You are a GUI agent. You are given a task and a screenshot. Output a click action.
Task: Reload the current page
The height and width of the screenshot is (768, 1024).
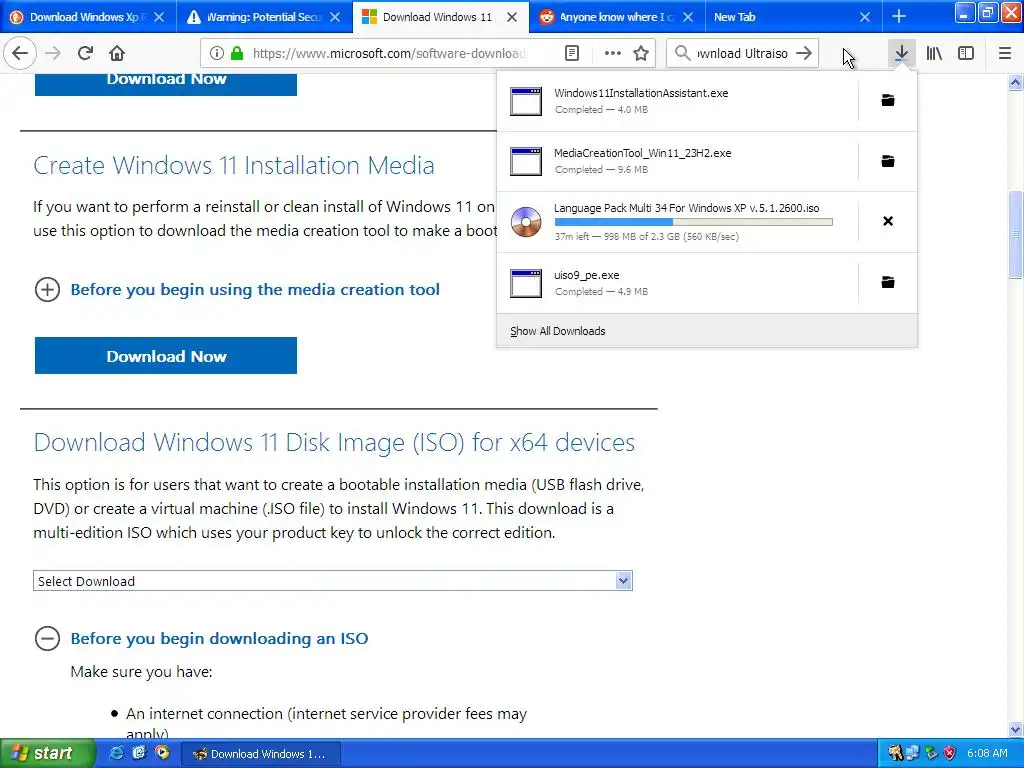click(x=85, y=53)
